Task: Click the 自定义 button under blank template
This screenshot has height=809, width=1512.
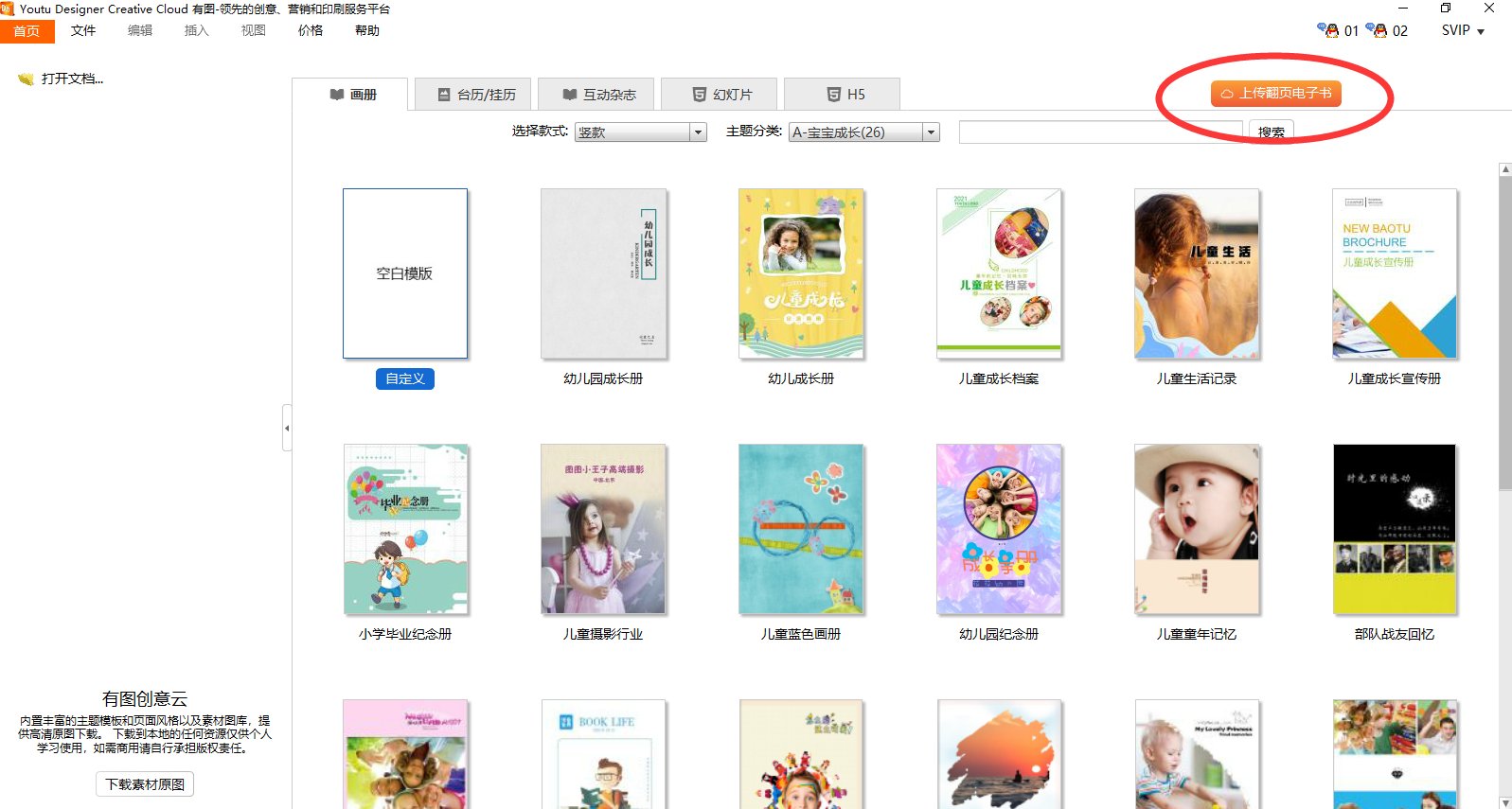Action: pos(404,378)
